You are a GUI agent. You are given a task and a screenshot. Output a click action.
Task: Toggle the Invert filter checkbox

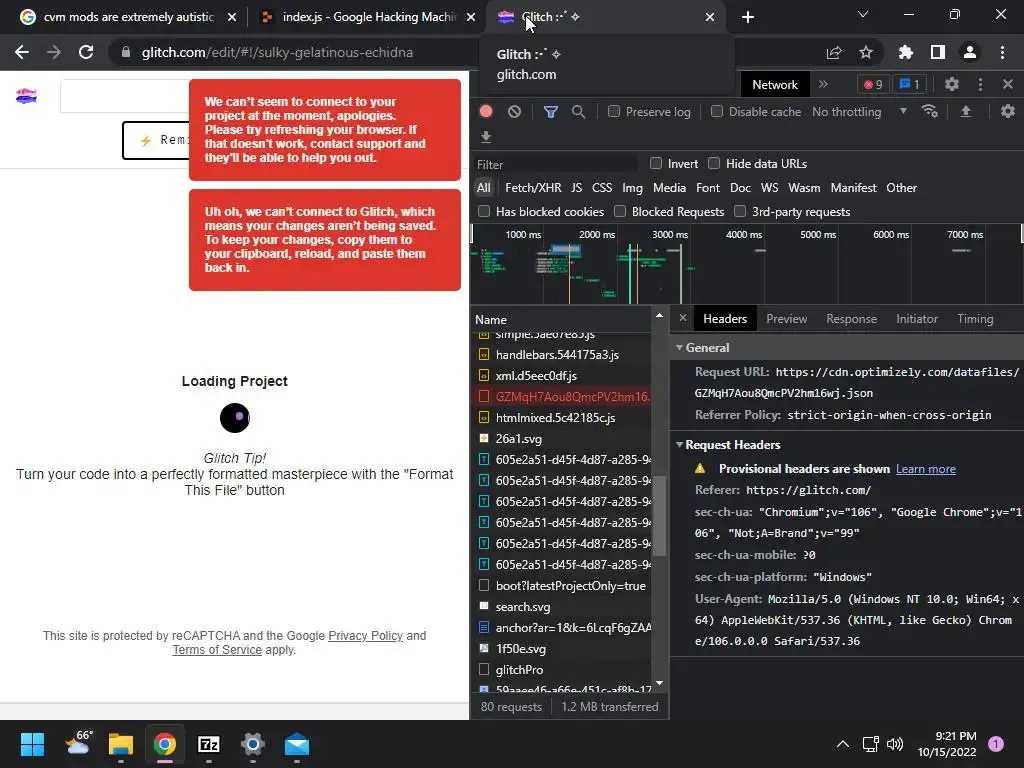(x=656, y=163)
